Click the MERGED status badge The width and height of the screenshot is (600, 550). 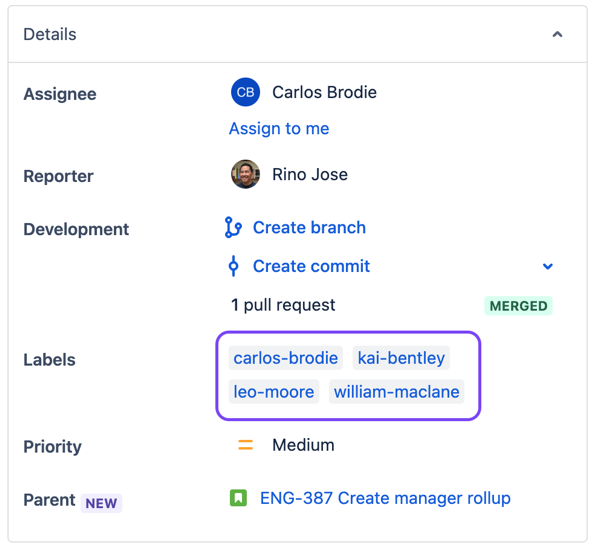pyautogui.click(x=518, y=306)
